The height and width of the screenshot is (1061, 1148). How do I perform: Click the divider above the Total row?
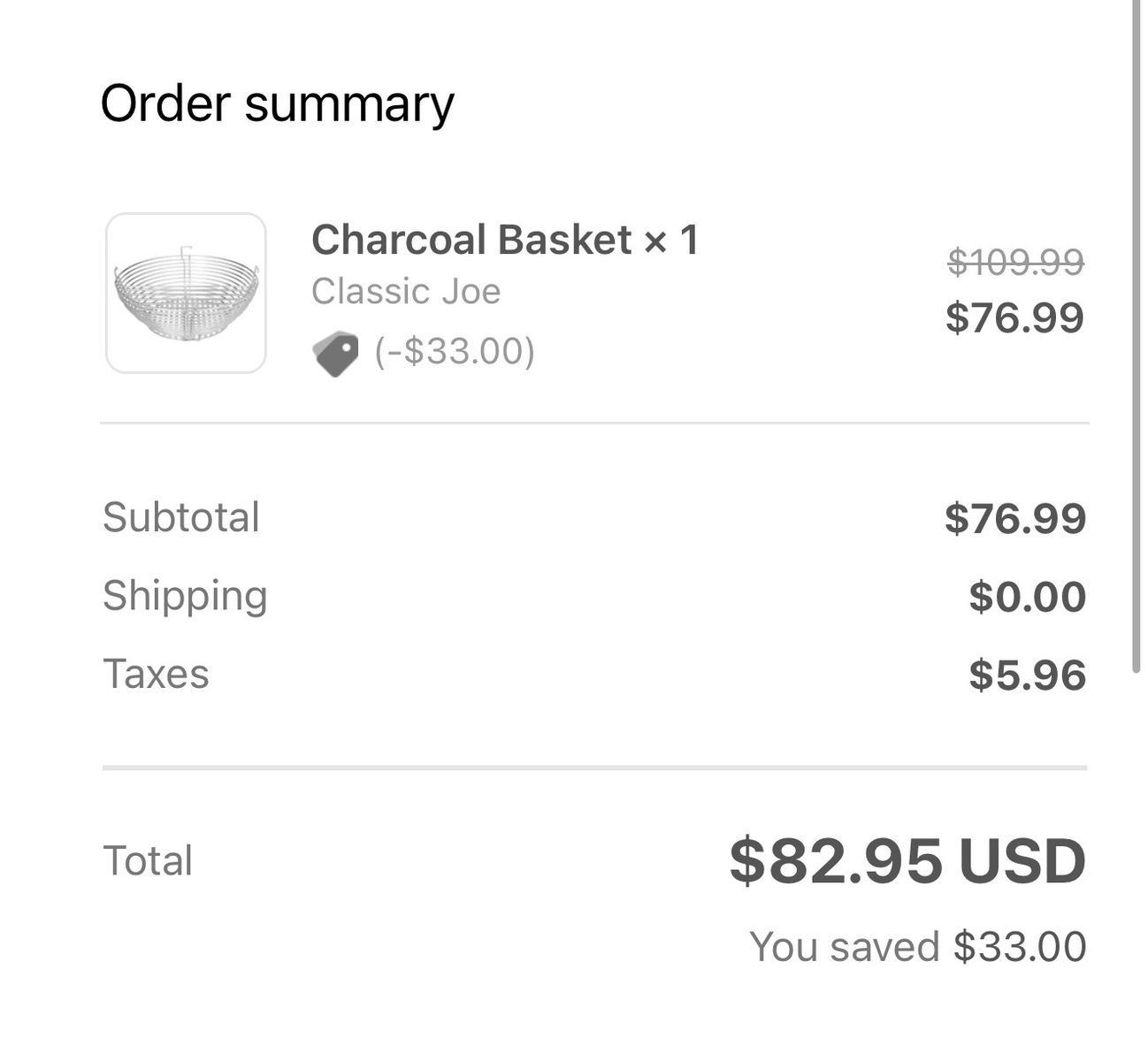click(x=593, y=767)
